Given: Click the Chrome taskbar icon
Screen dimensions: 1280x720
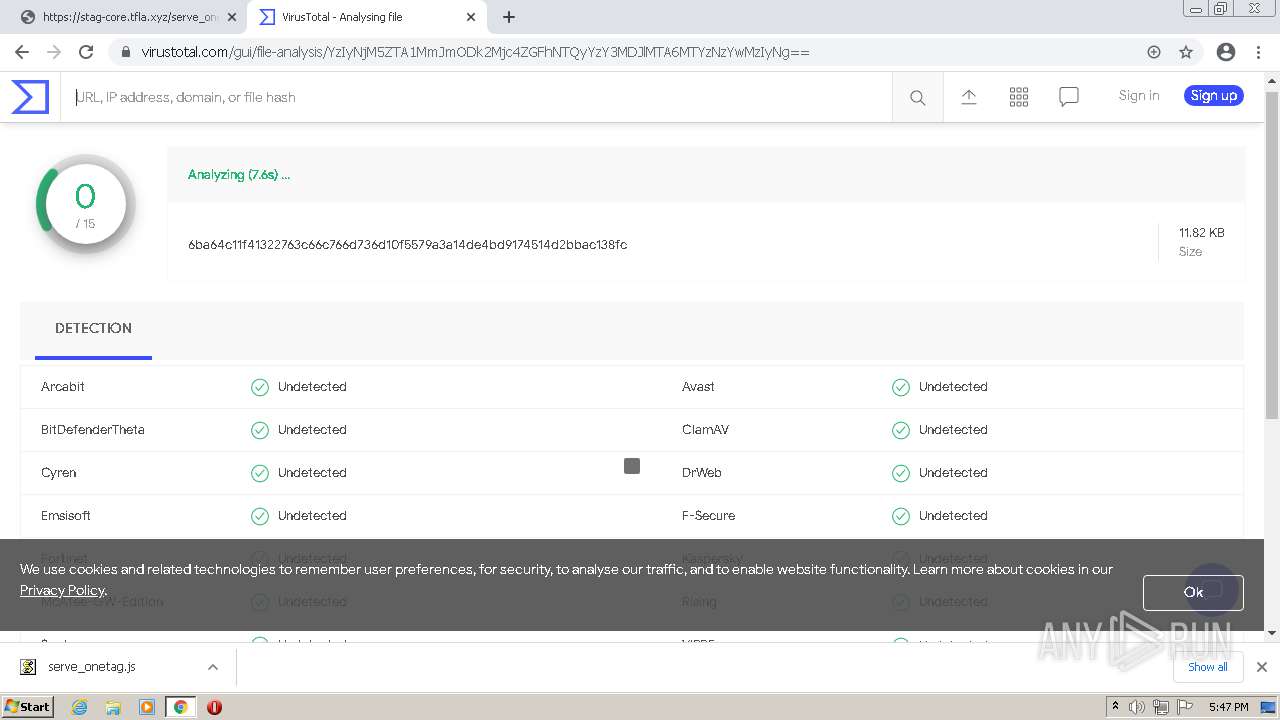Looking at the screenshot, I should [x=180, y=707].
